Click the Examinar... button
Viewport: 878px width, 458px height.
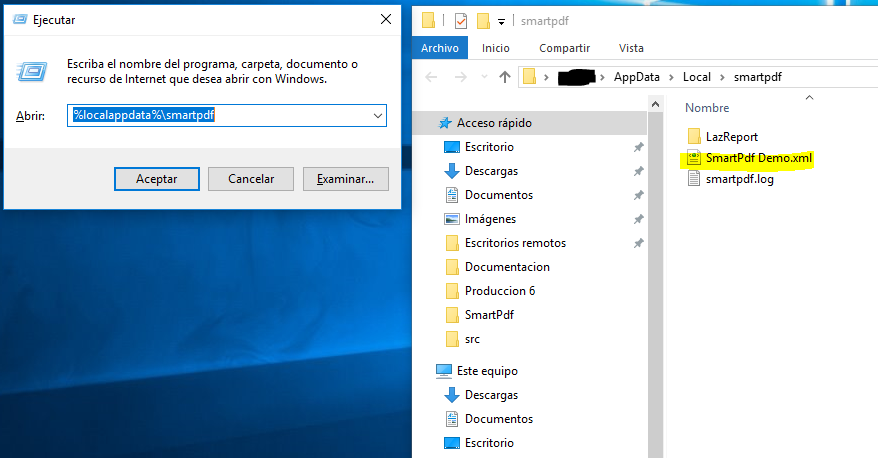point(345,179)
